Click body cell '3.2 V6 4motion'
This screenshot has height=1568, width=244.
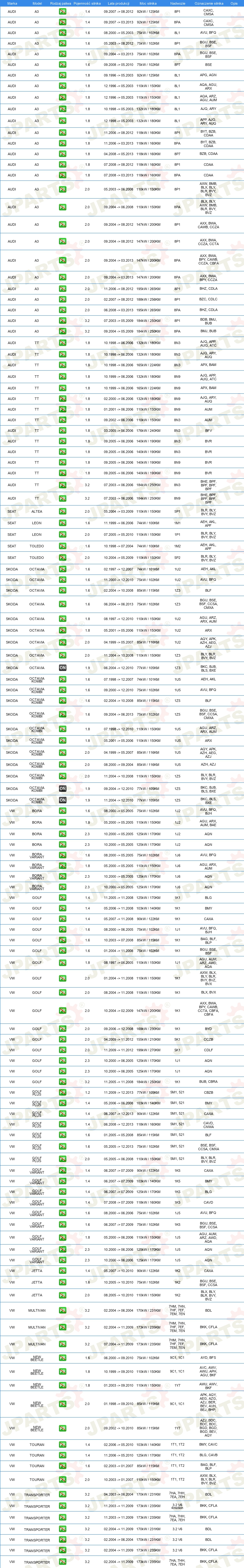point(178,1506)
